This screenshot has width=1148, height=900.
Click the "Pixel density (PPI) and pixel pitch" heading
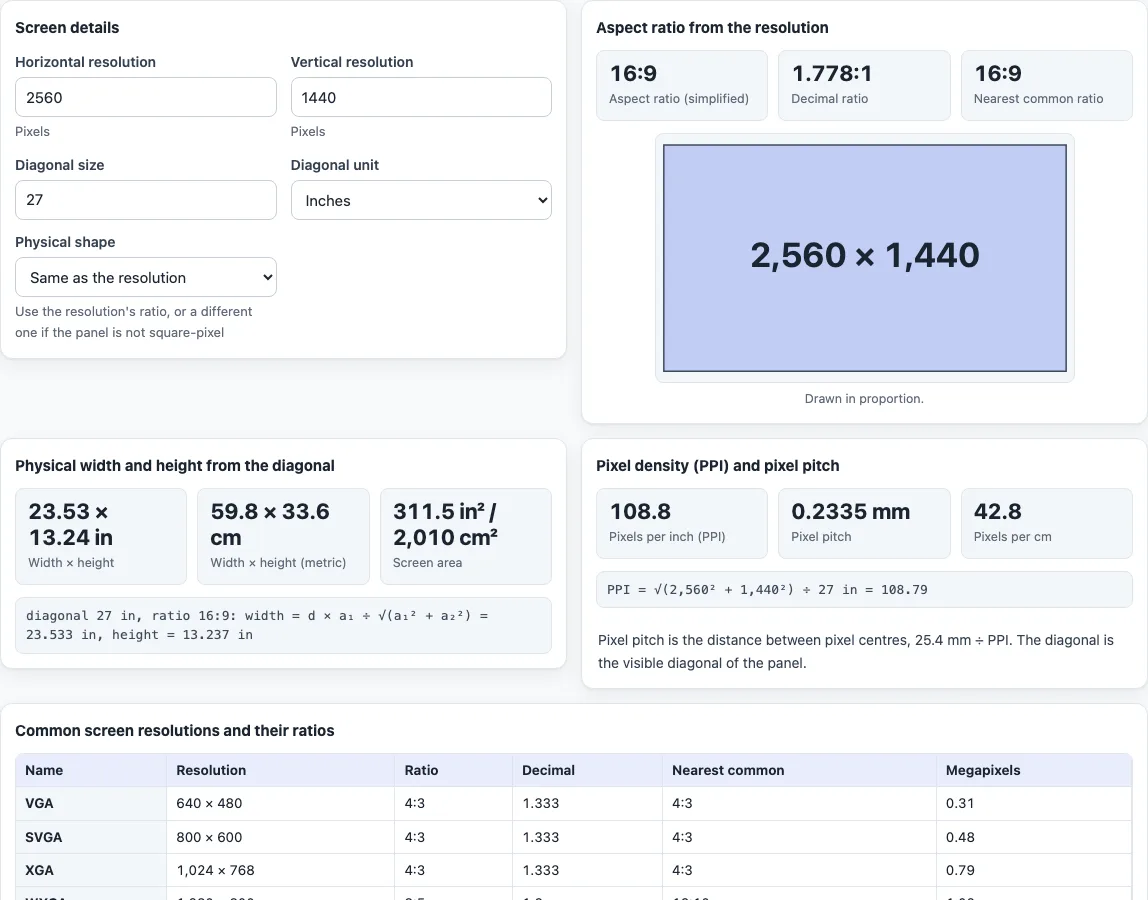pos(718,466)
